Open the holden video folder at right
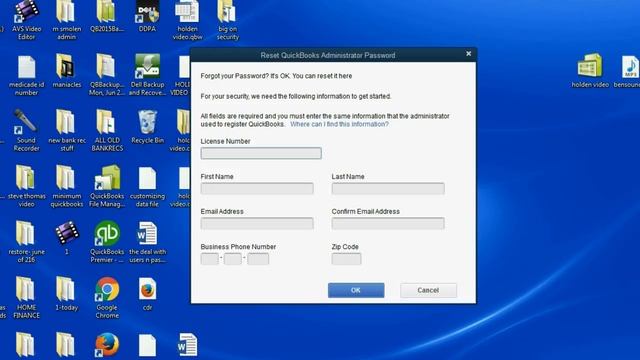The height and width of the screenshot is (360, 640). tap(590, 71)
